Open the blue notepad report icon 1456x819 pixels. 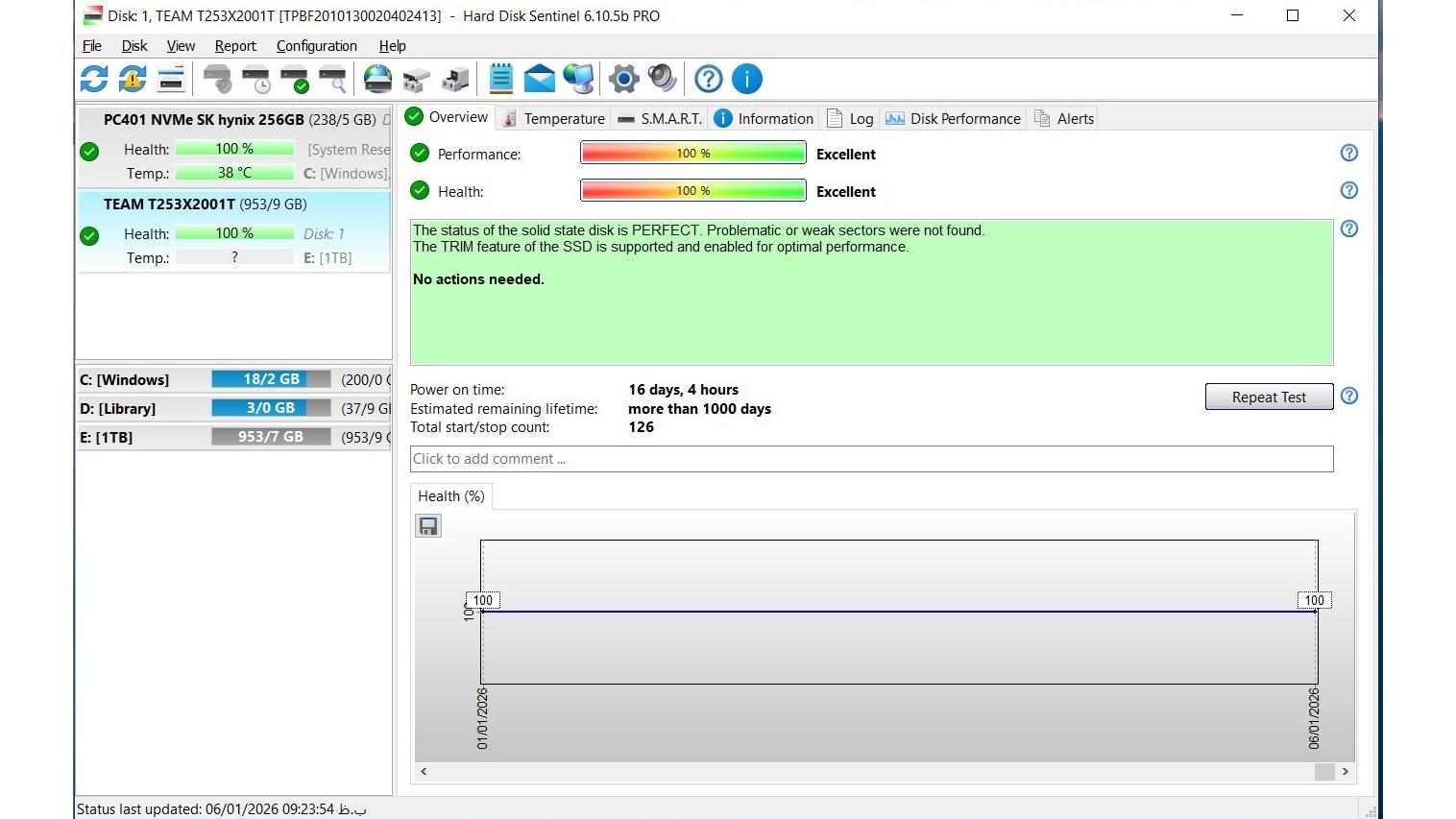click(500, 79)
